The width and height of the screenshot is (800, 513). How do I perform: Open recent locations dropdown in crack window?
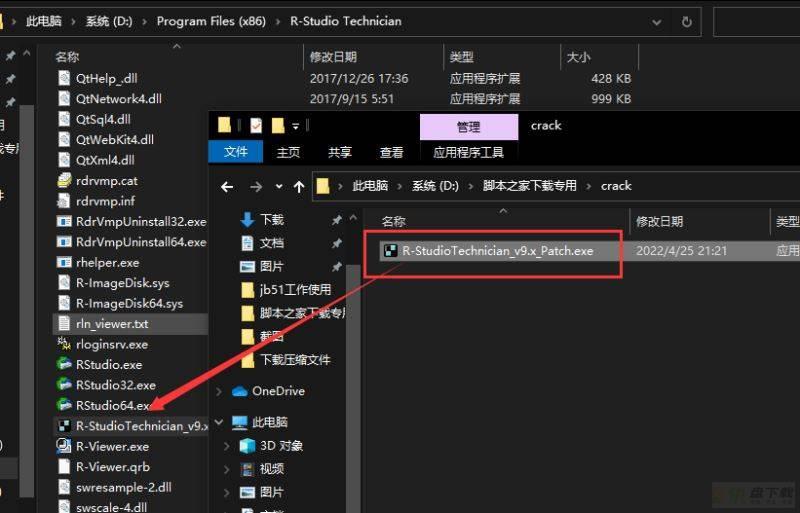279,187
